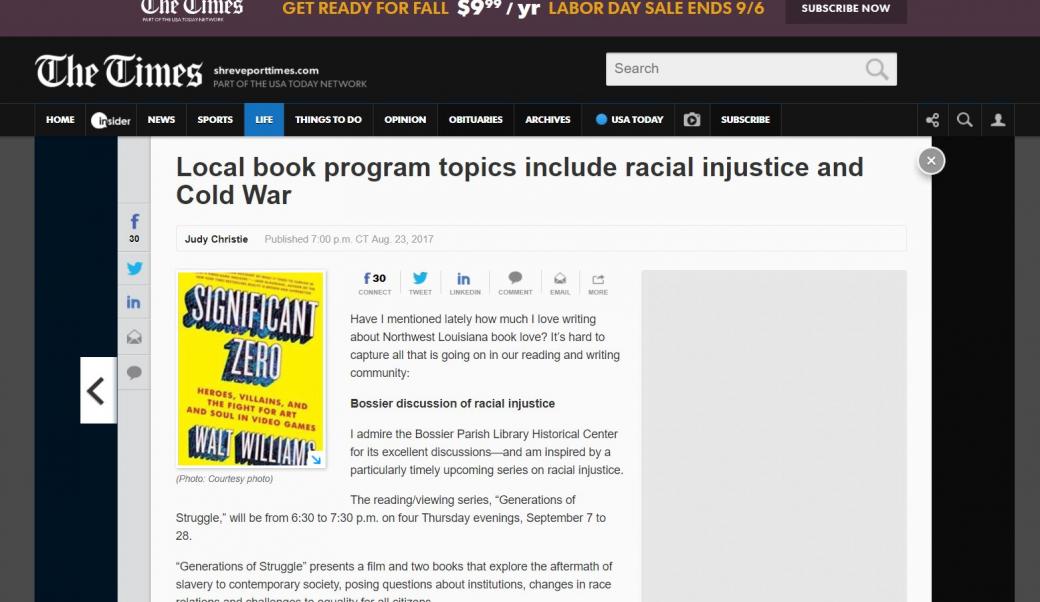Viewport: 1040px width, 602px height.
Task: Open the photo galleries camera icon
Action: [692, 119]
